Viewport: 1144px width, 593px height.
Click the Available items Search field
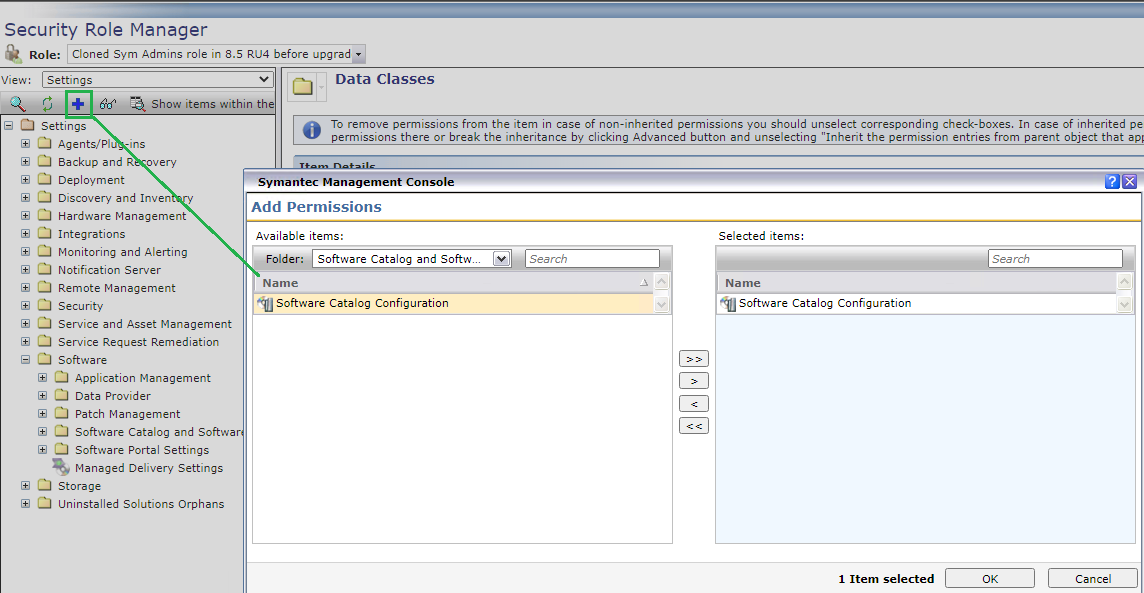click(592, 259)
